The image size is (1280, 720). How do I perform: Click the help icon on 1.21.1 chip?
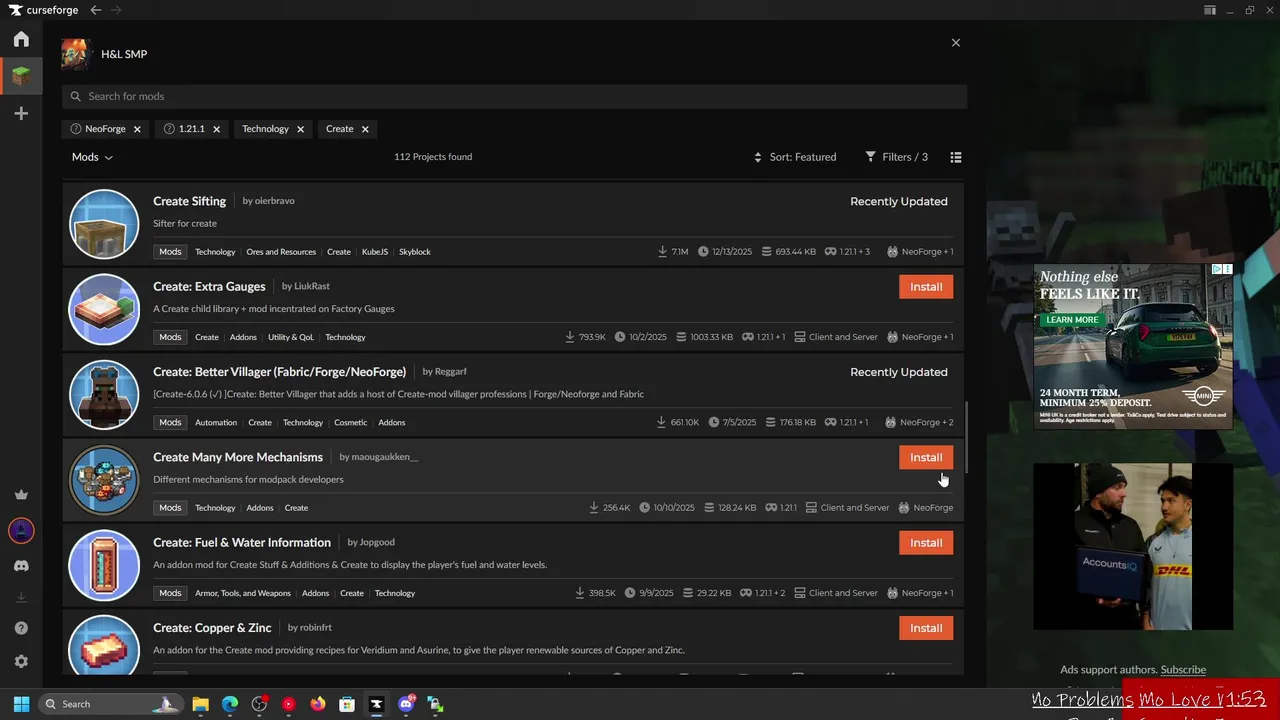(169, 129)
